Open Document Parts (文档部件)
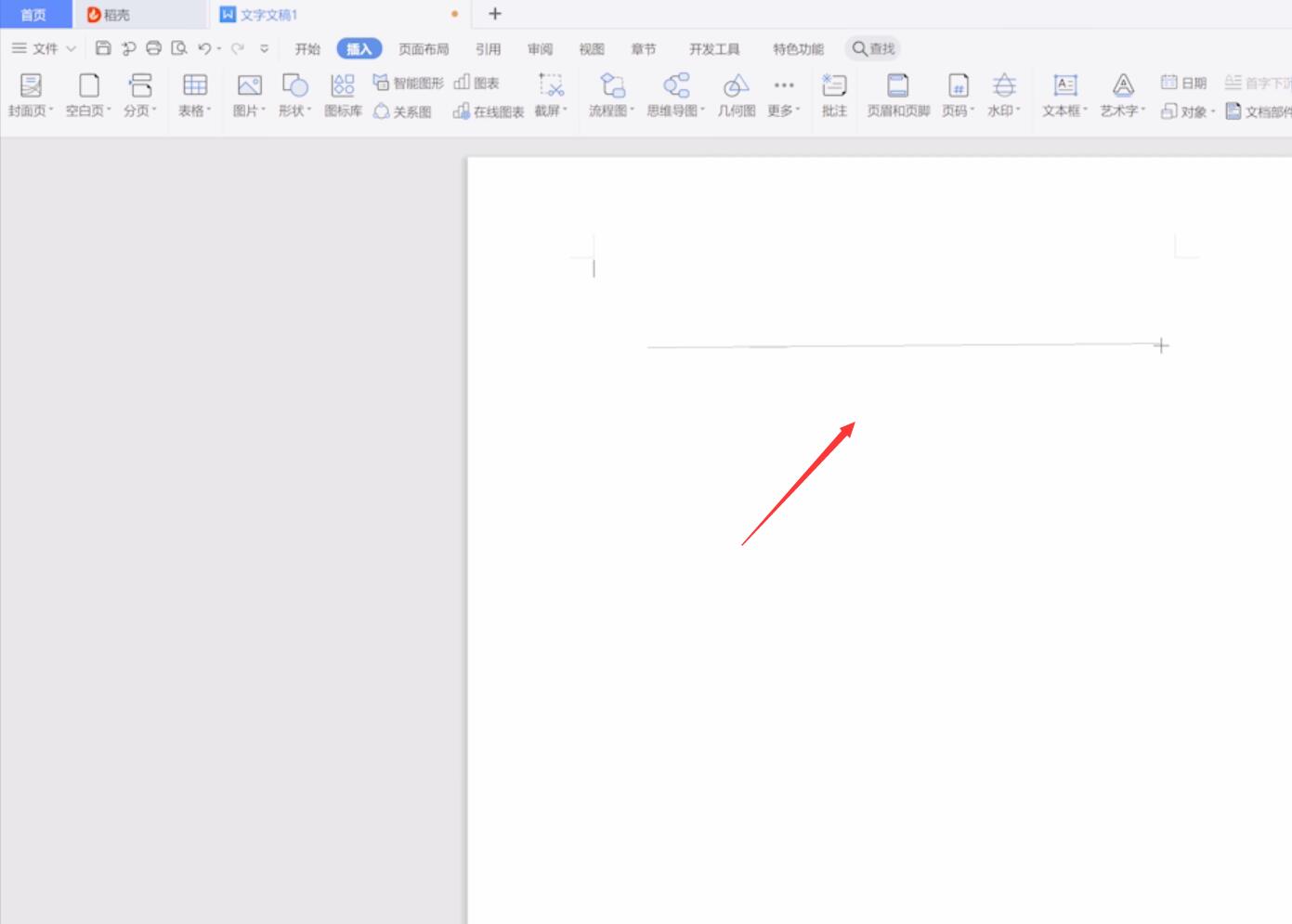This screenshot has height=924, width=1292. point(1259,111)
